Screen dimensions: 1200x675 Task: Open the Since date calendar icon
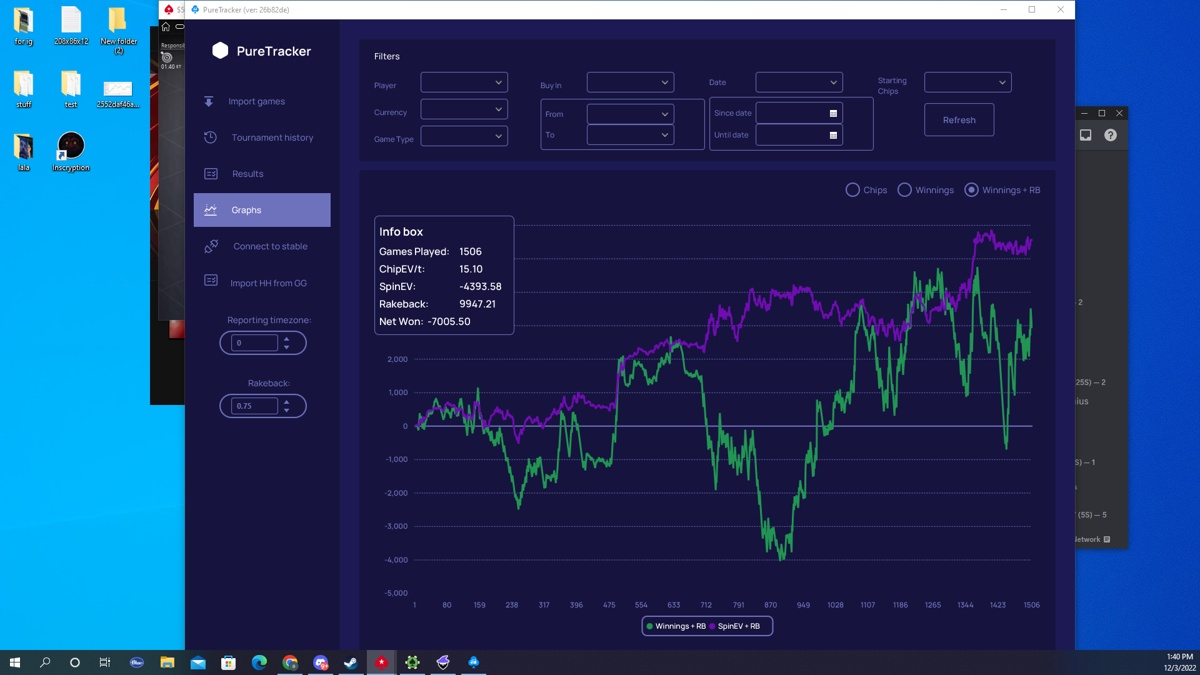click(833, 113)
